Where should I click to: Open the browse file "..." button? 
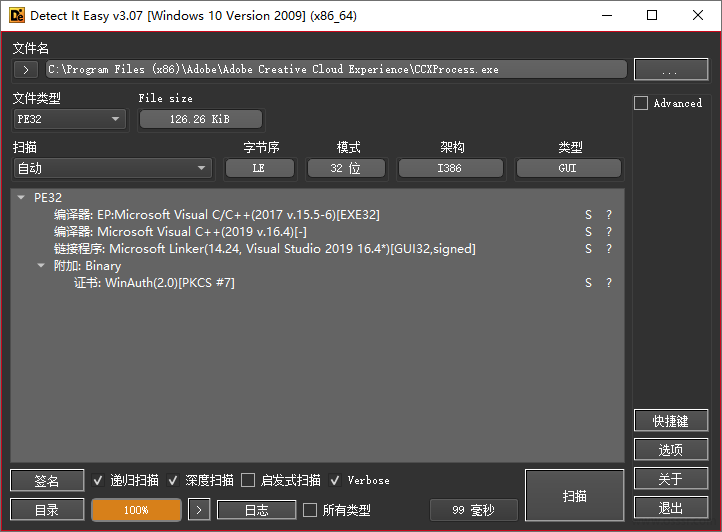click(670, 70)
